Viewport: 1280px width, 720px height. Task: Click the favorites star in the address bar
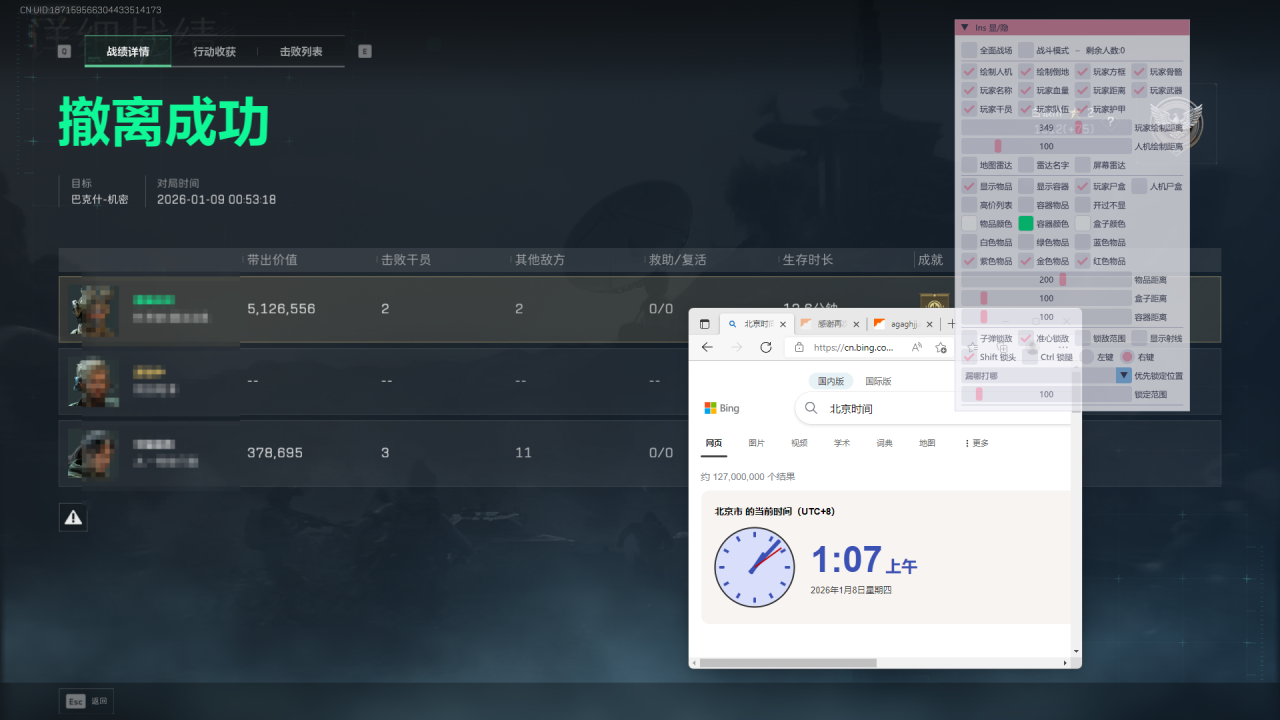coord(940,347)
